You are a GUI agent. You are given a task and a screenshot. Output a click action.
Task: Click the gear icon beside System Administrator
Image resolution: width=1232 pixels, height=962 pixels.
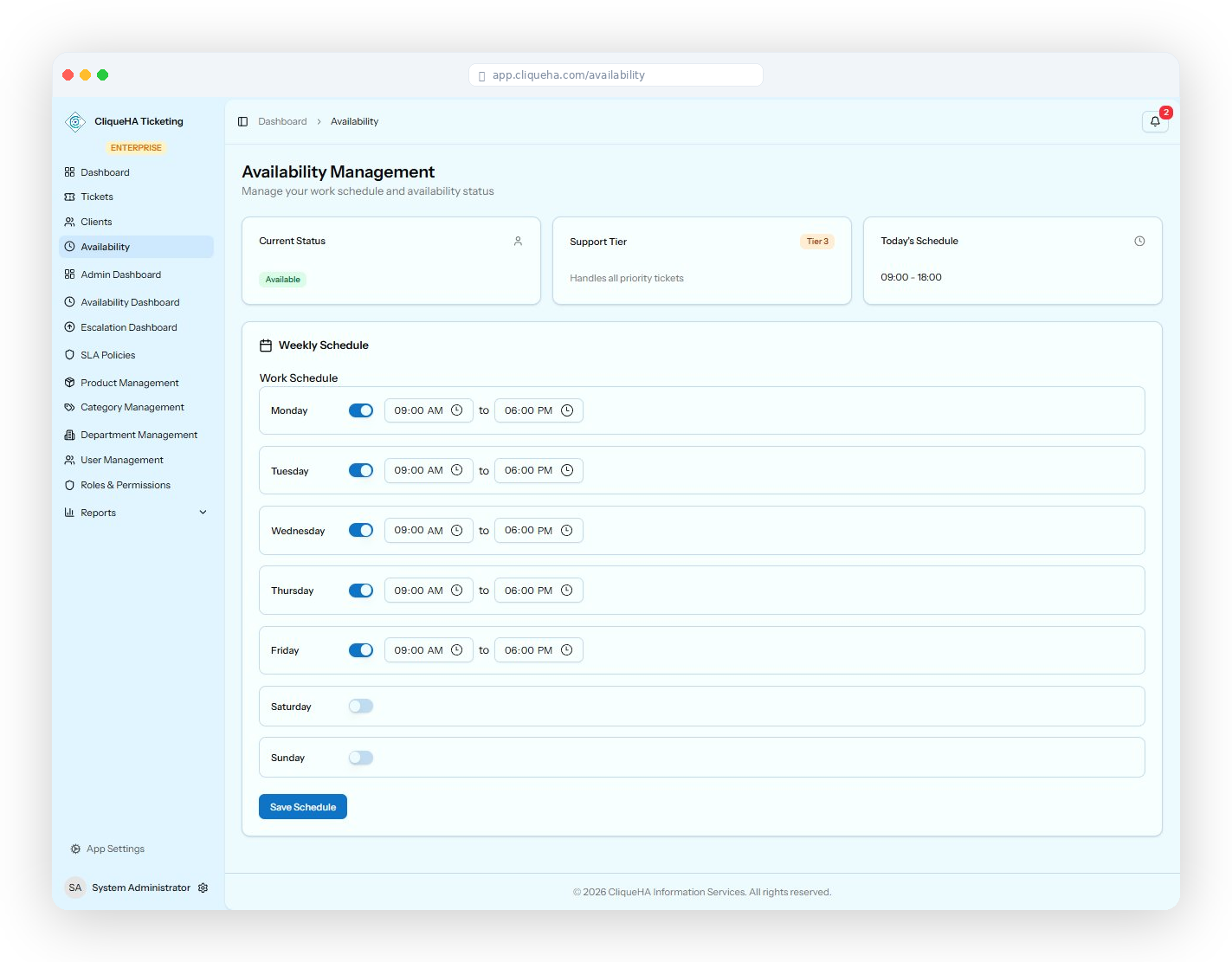pyautogui.click(x=203, y=888)
